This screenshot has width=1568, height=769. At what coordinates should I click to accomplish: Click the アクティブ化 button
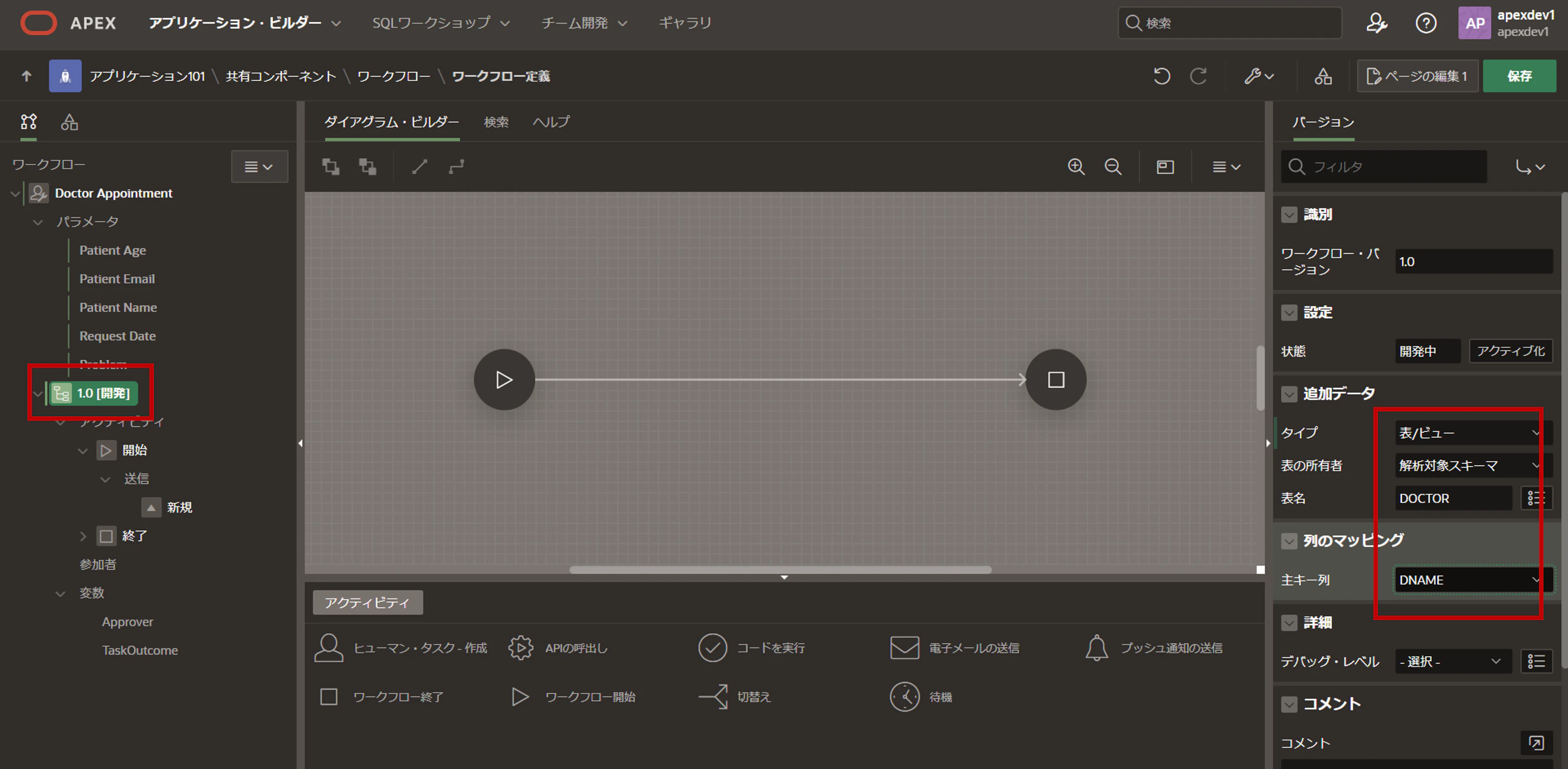1510,351
